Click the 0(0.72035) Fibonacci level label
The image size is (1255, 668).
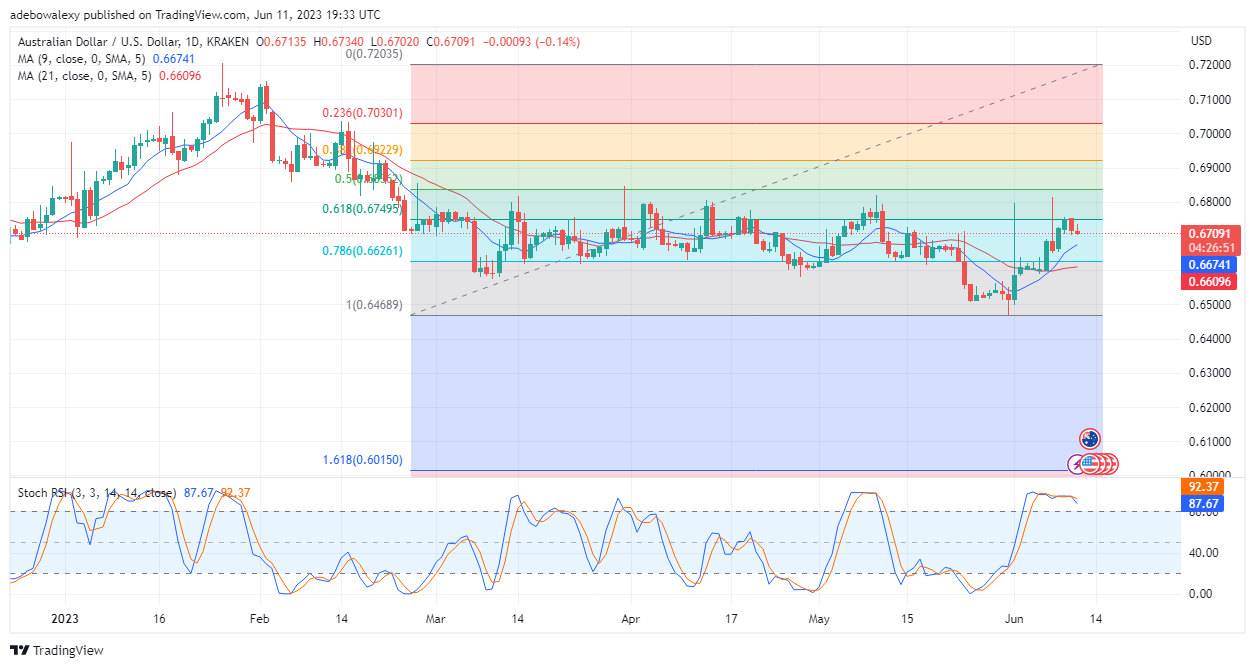click(x=374, y=54)
